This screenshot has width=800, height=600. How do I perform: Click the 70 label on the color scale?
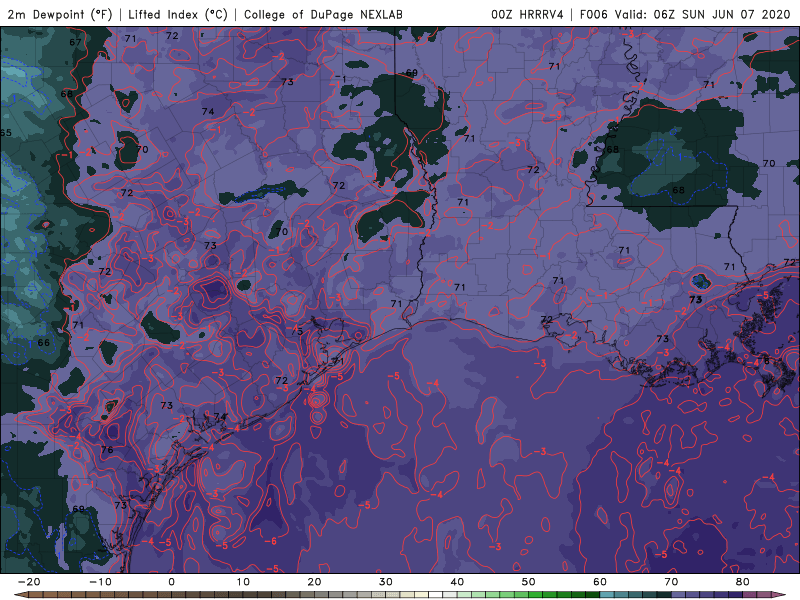tap(671, 582)
